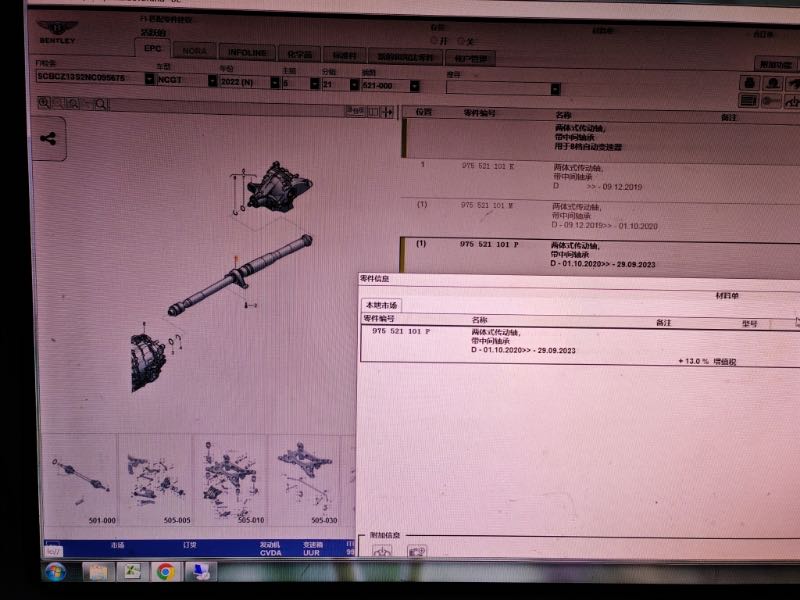Select the 本地市场 tab in parts info
This screenshot has height=600, width=800.
click(x=382, y=305)
